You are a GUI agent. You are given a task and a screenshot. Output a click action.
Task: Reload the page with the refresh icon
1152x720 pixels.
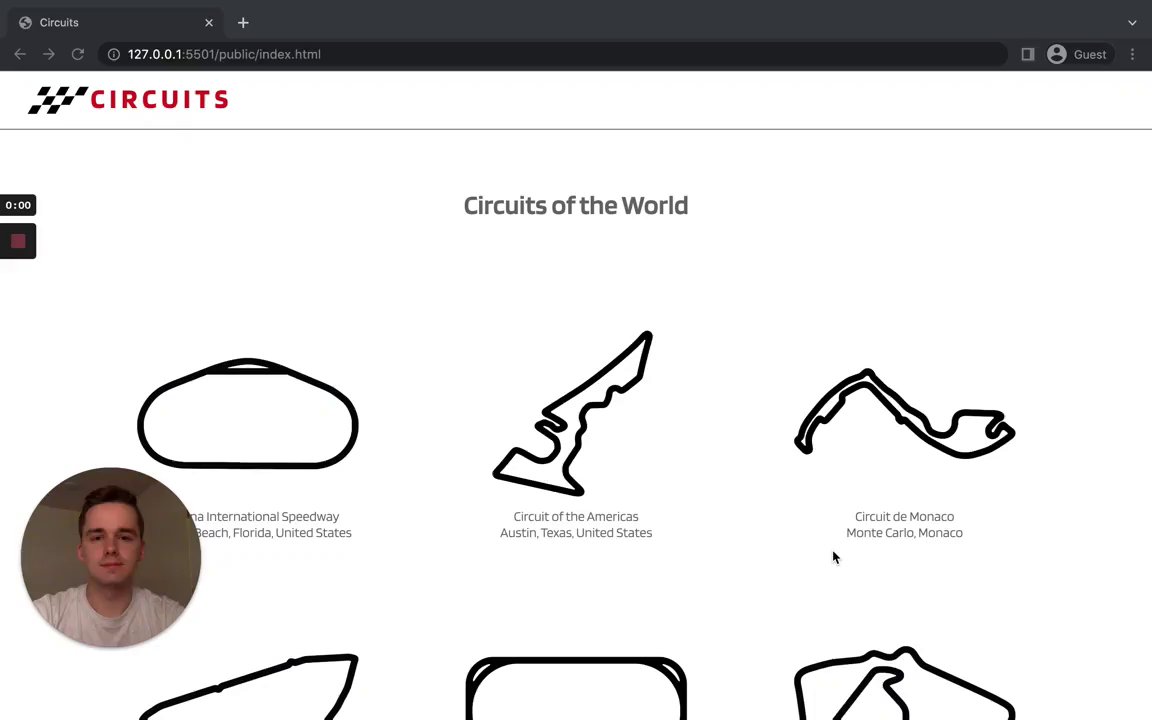tap(77, 54)
